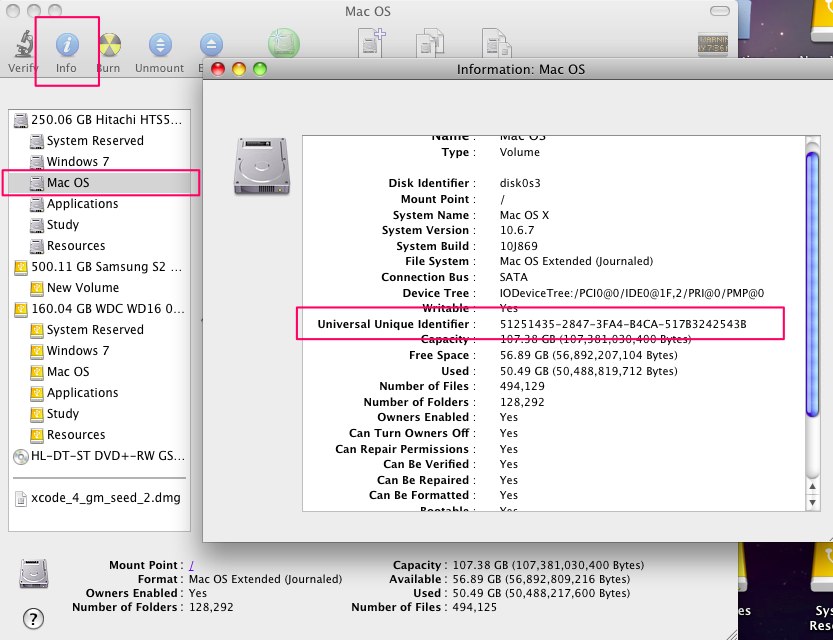The height and width of the screenshot is (640, 833).
Task: Close the Information: Mac OS window
Action: tap(218, 69)
